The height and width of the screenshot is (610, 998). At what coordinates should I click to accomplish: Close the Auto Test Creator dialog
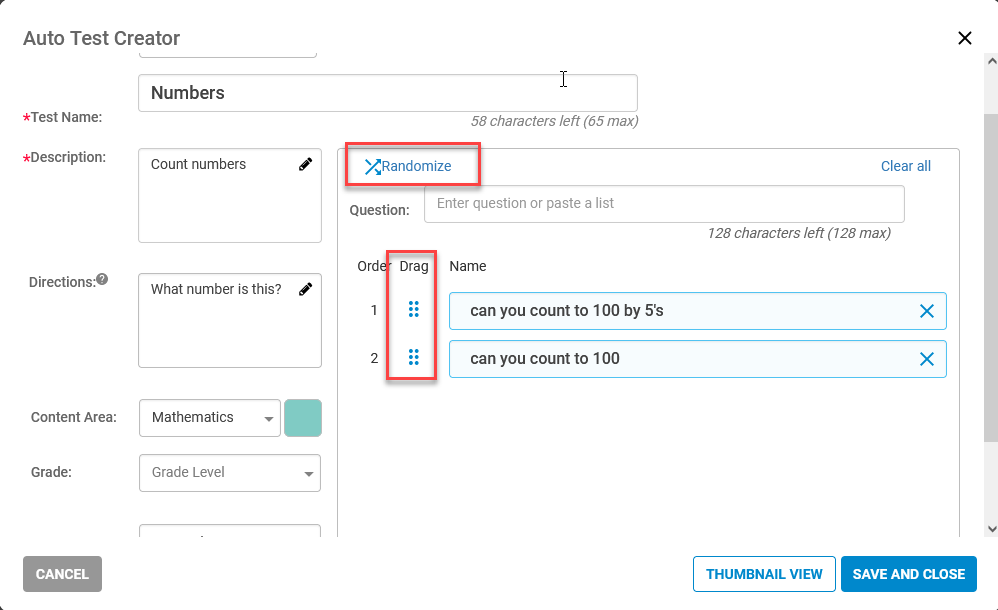pos(965,38)
